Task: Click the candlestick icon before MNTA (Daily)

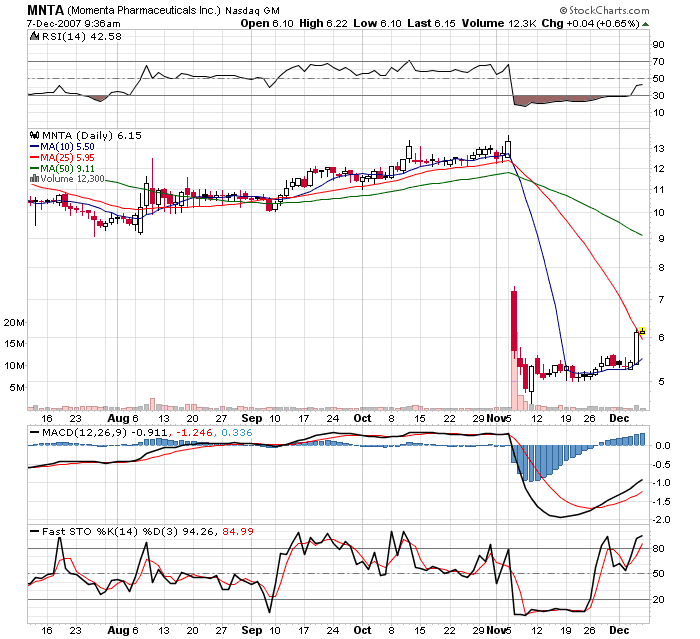Action: 34,135
